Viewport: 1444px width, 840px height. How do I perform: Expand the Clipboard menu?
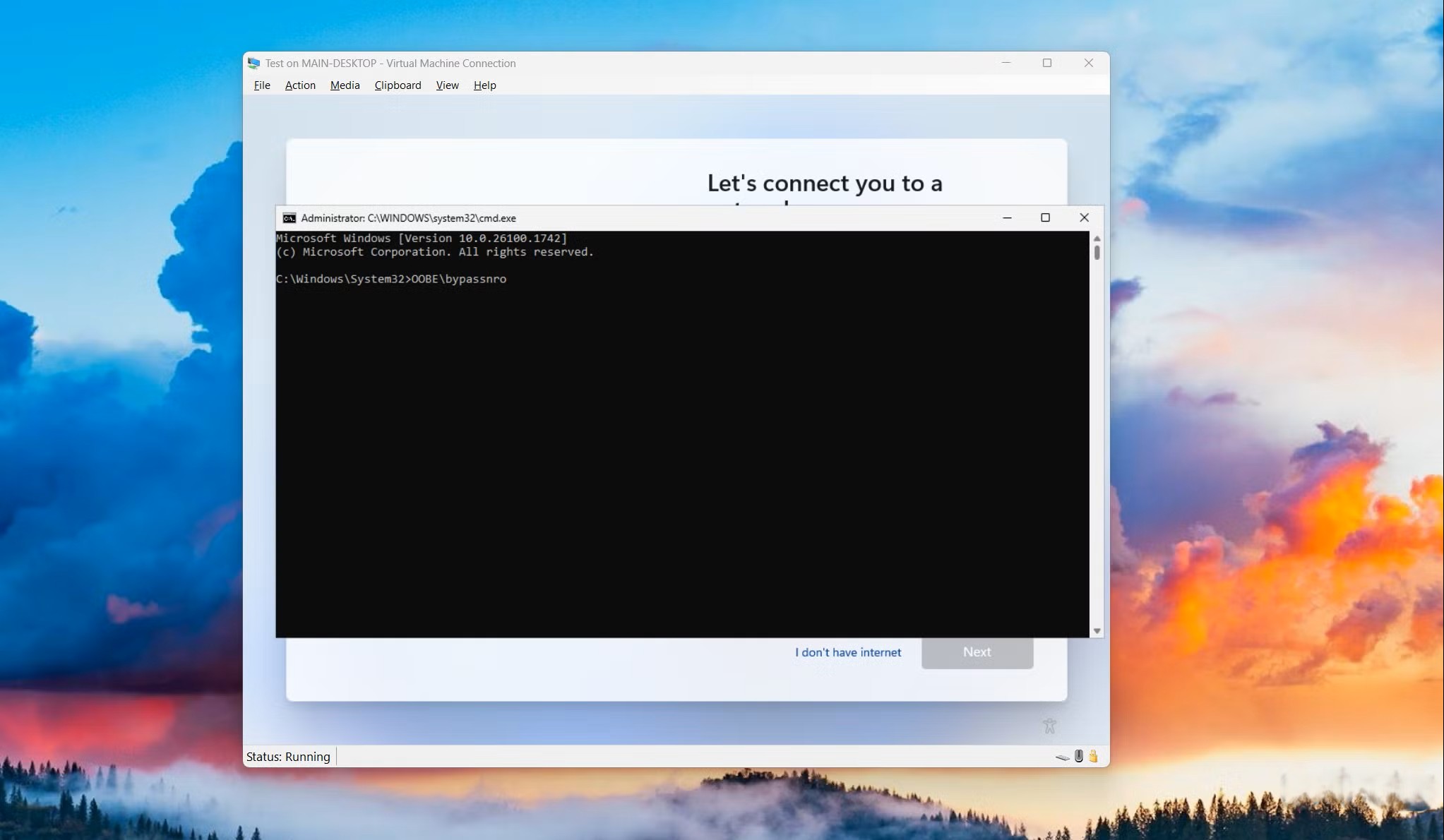pyautogui.click(x=398, y=85)
